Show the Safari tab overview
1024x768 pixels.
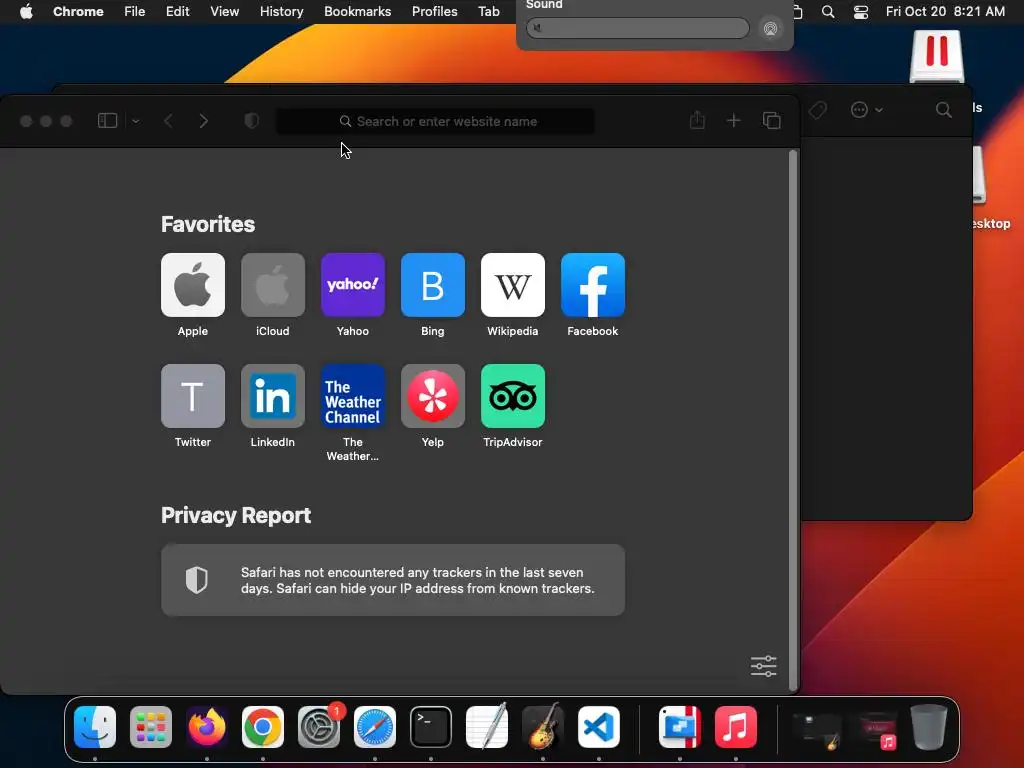click(772, 121)
